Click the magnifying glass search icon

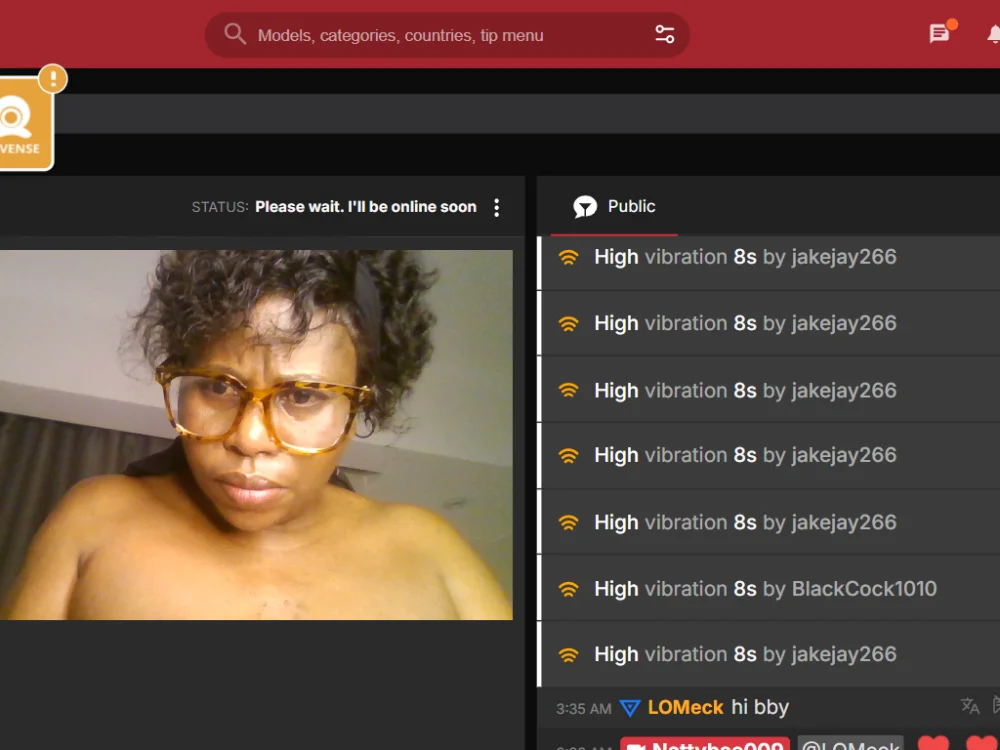[x=235, y=34]
